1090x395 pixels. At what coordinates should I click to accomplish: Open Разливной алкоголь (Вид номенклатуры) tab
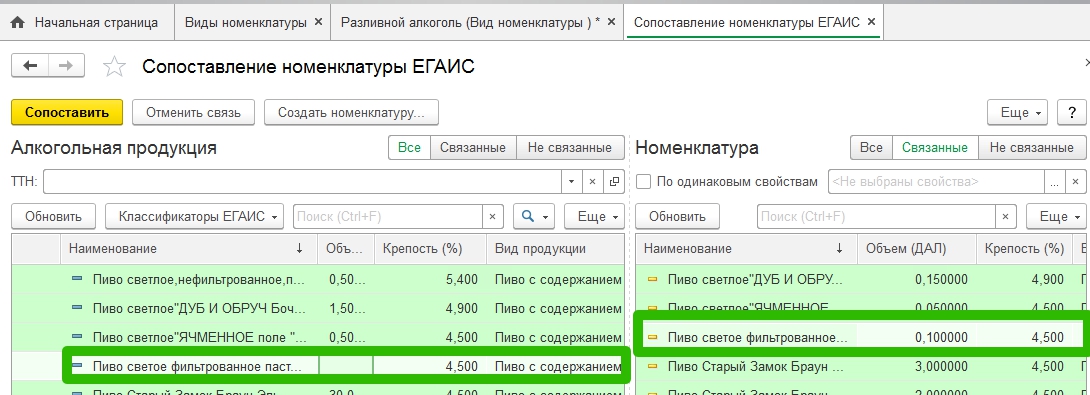coord(471,22)
